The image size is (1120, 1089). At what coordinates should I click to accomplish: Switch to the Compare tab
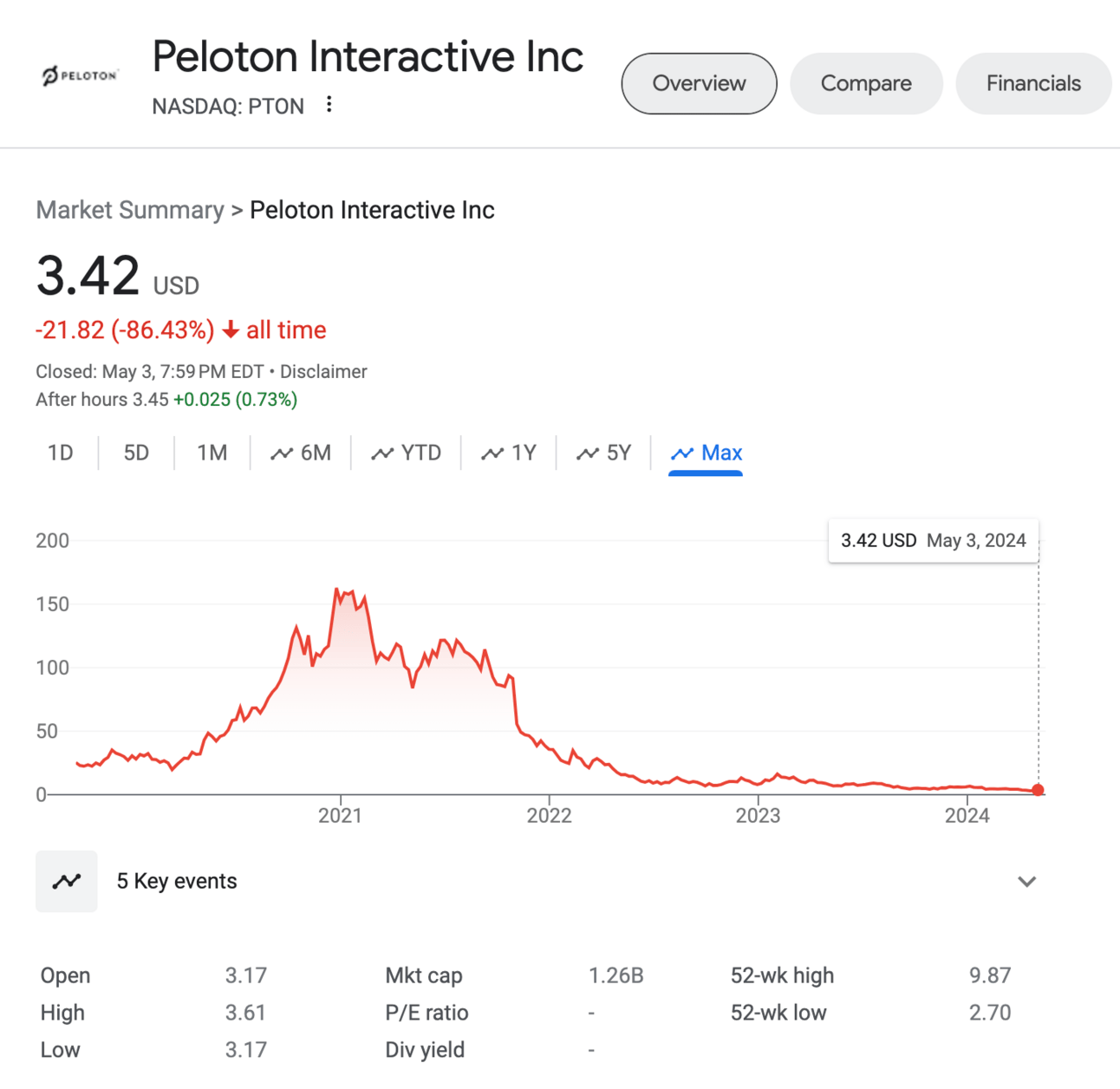(x=866, y=83)
